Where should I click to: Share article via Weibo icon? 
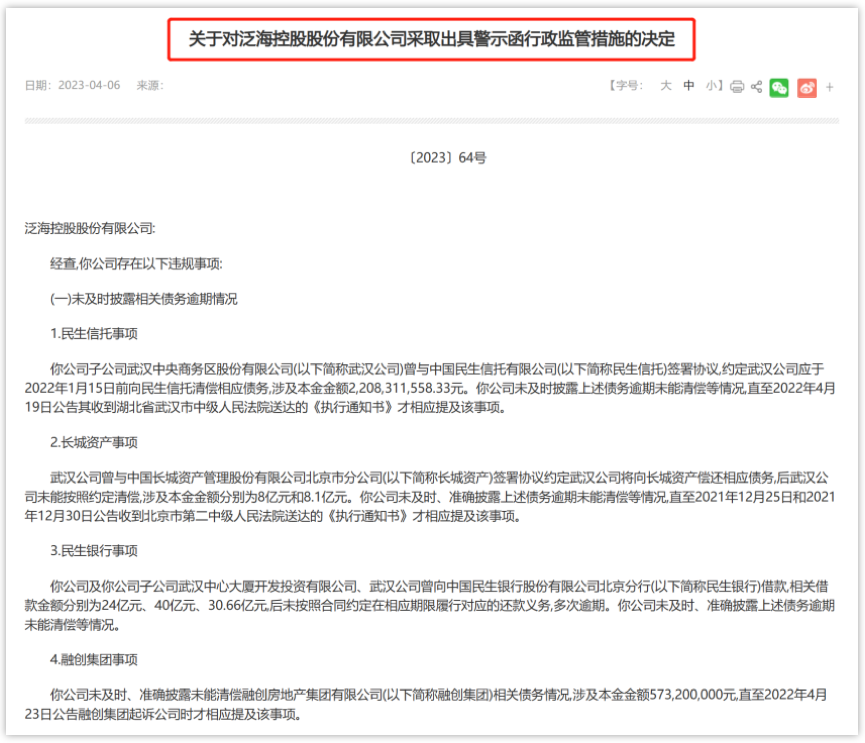(807, 87)
